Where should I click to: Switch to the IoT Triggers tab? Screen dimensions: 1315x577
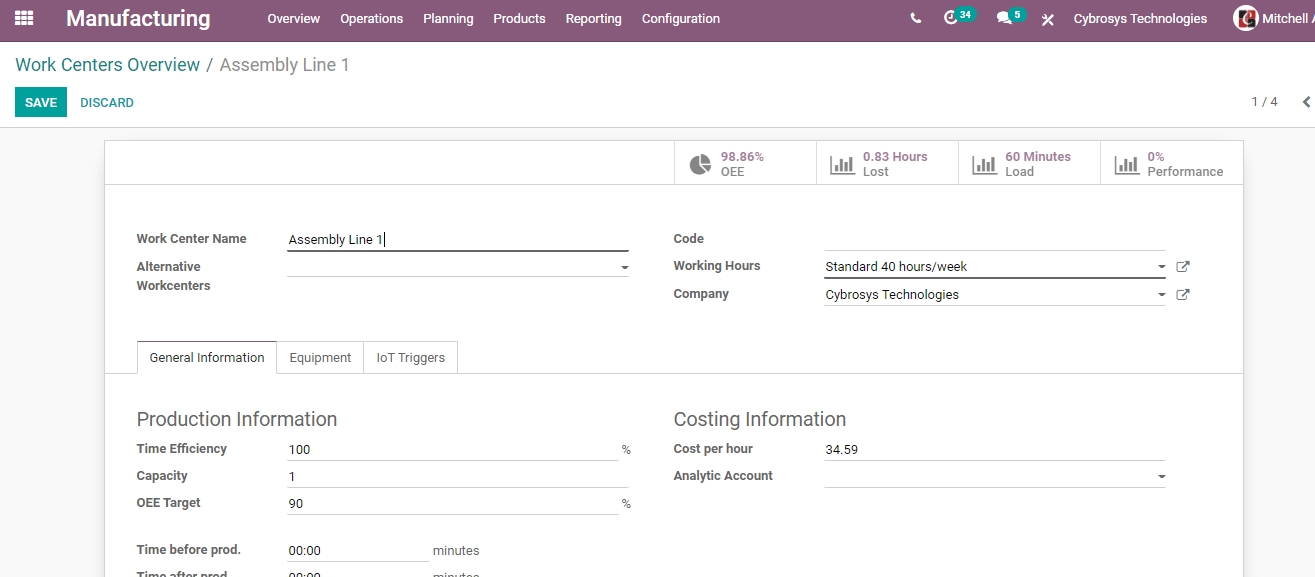411,358
